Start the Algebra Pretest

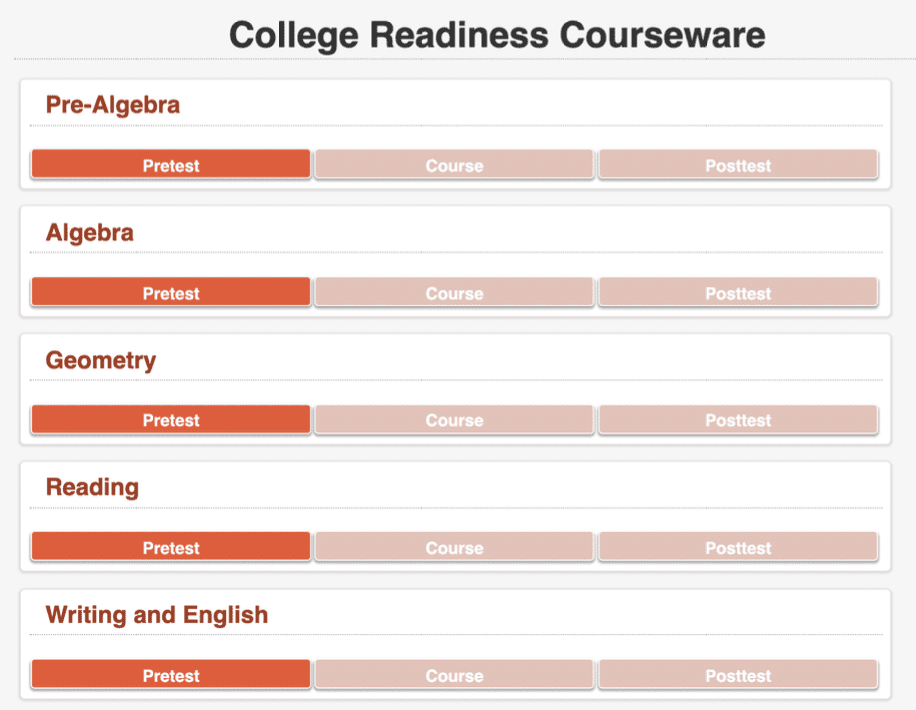pyautogui.click(x=171, y=293)
